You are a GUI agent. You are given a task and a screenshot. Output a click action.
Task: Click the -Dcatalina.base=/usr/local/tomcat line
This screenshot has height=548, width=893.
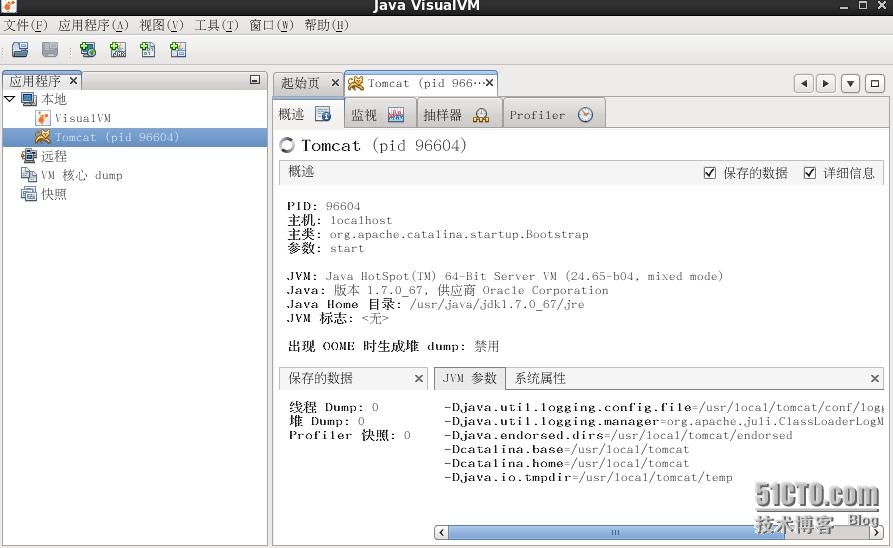pos(567,449)
